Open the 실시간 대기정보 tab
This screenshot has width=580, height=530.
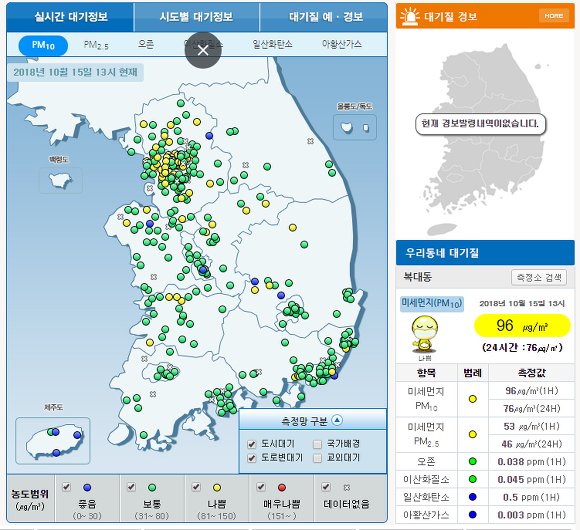70,17
